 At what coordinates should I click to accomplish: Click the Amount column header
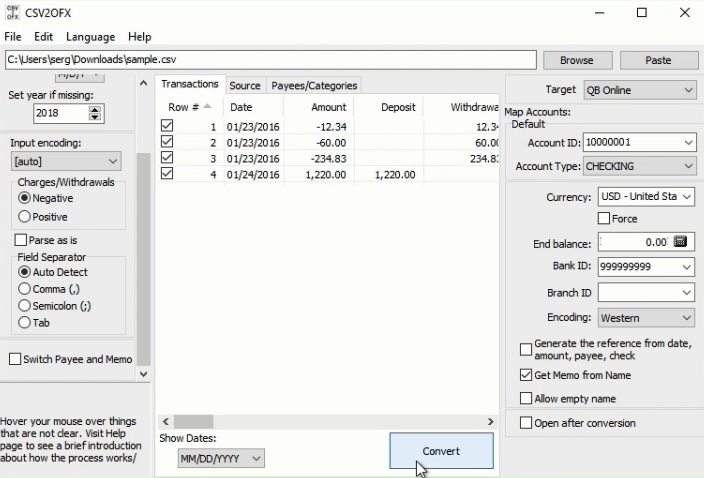coord(319,107)
